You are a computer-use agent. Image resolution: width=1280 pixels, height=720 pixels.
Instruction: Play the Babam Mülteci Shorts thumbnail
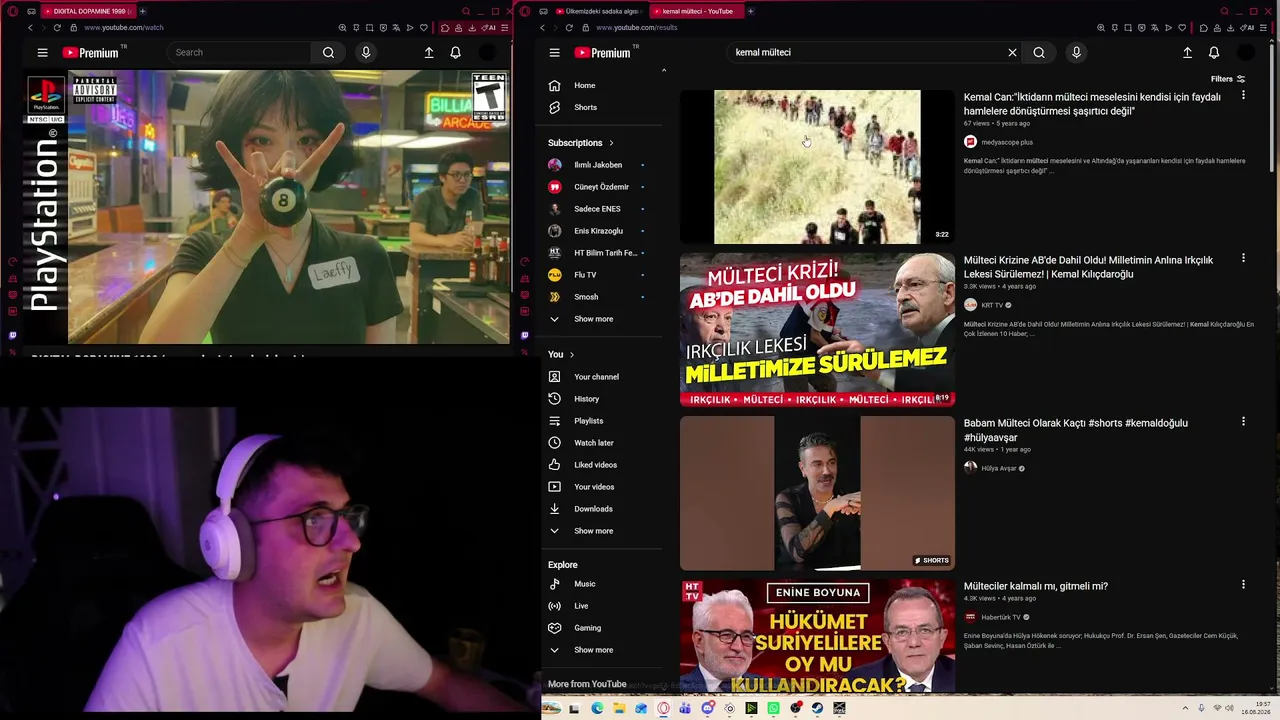(817, 493)
